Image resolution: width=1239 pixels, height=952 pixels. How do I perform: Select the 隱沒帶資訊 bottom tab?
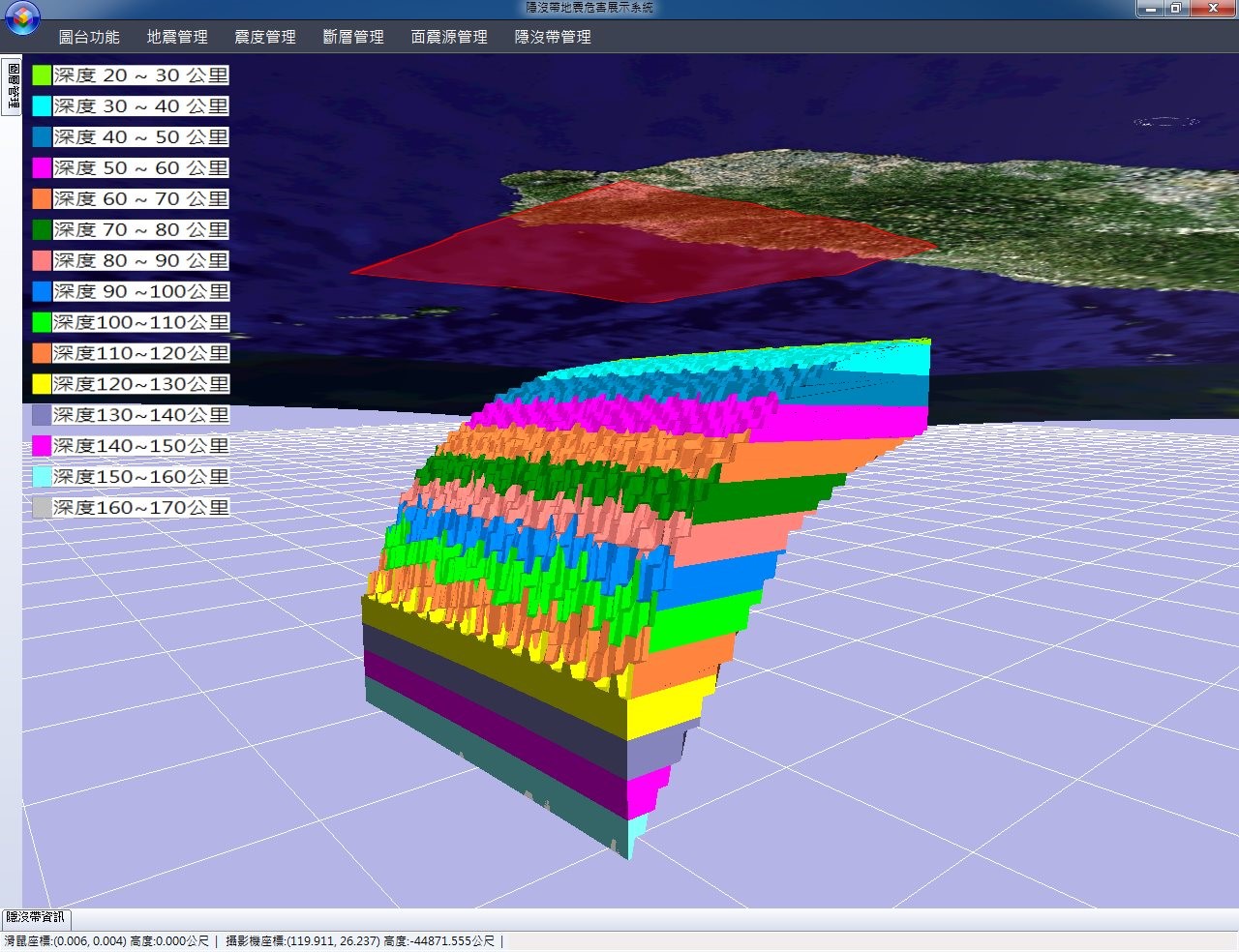point(36,917)
